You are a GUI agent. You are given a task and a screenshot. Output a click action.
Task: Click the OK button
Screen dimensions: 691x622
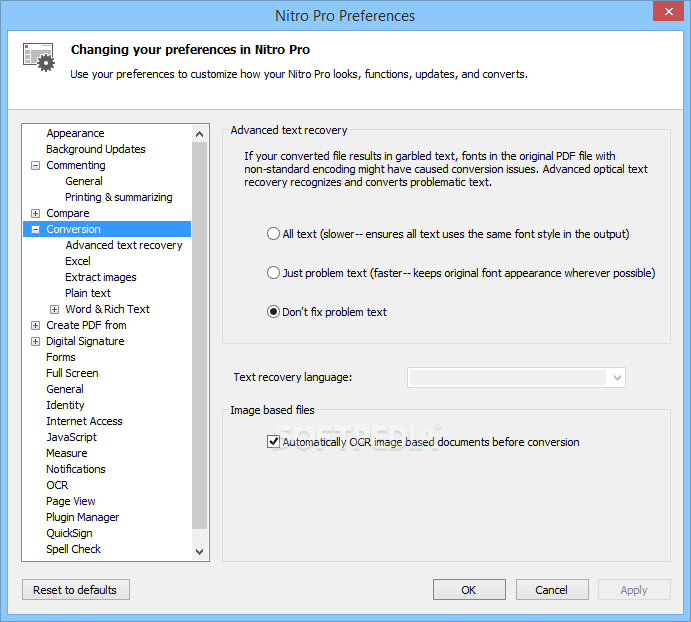click(x=469, y=589)
